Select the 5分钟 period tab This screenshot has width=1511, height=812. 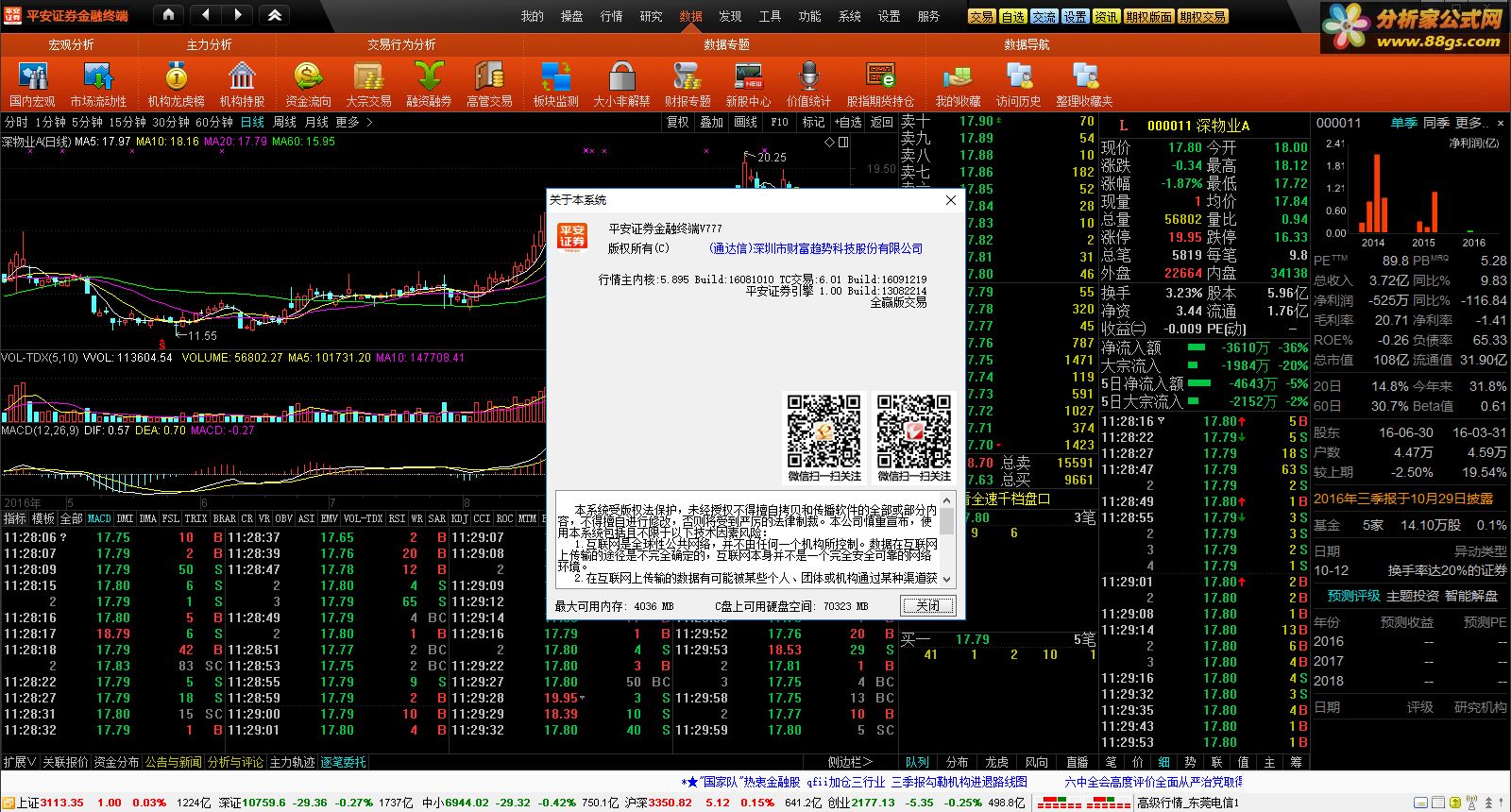86,122
